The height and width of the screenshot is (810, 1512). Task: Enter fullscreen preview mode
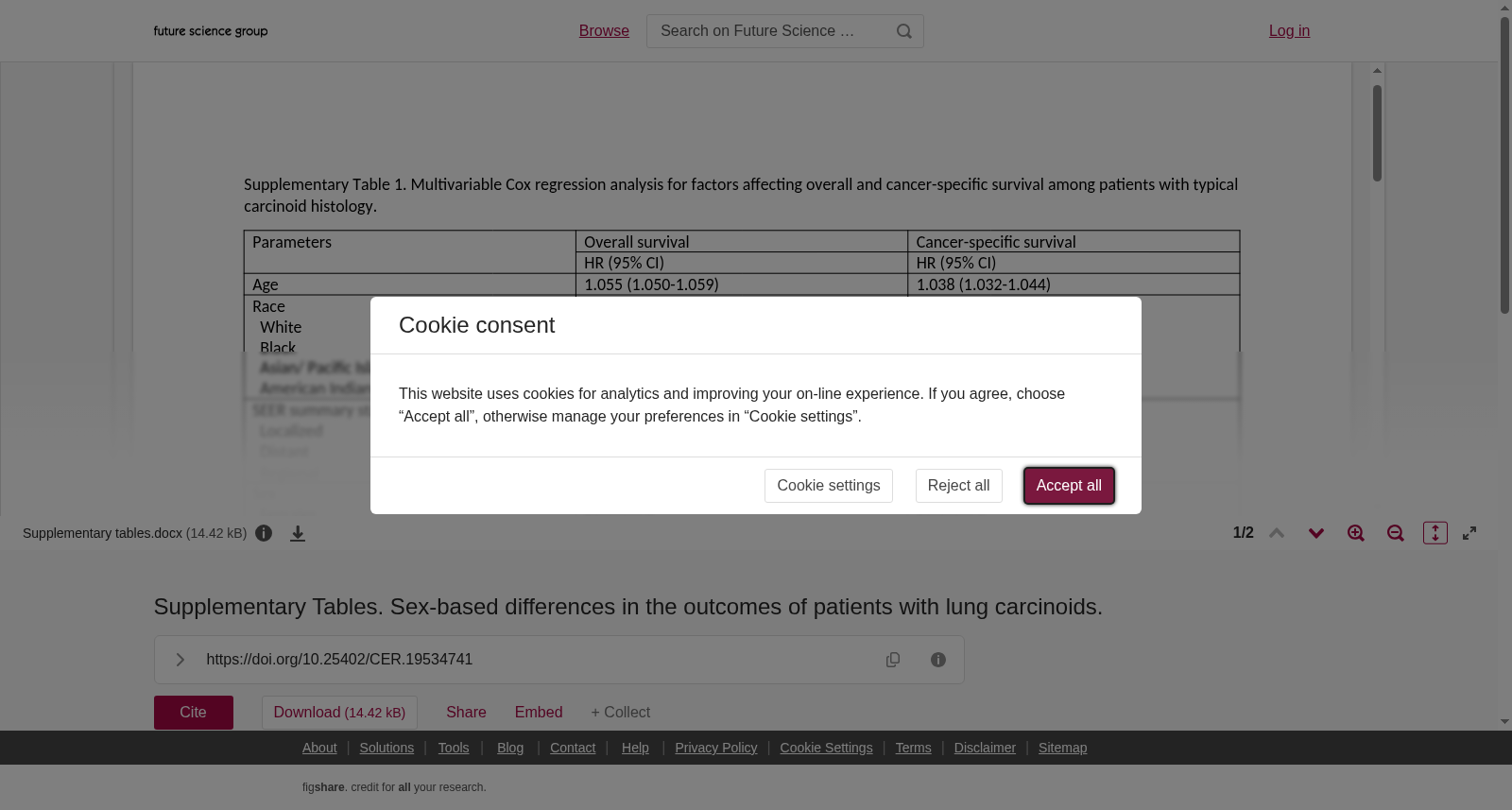coord(1469,533)
